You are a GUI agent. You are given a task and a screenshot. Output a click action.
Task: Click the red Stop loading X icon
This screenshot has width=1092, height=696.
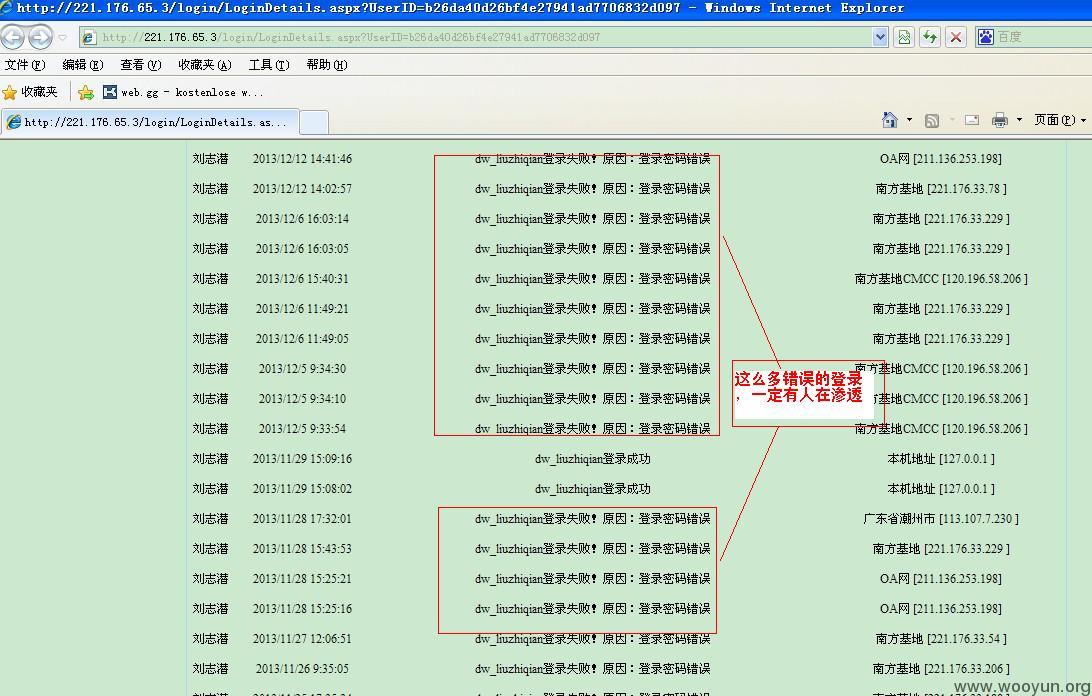point(956,37)
